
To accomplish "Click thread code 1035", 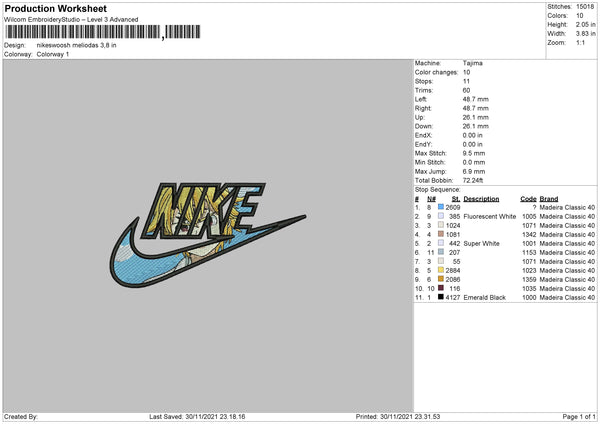I will tap(529, 289).
